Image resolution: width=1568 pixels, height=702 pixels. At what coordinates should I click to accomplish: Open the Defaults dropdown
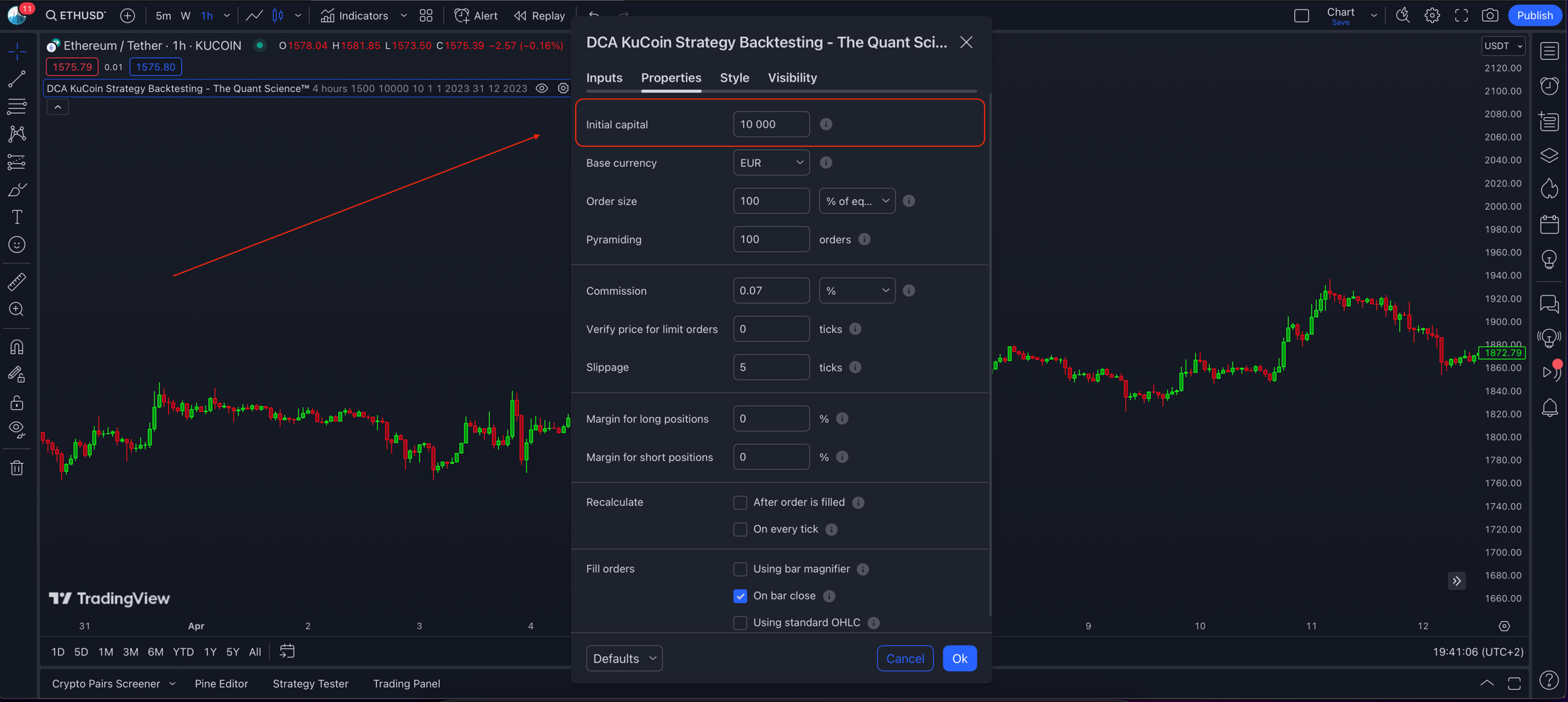tap(624, 658)
